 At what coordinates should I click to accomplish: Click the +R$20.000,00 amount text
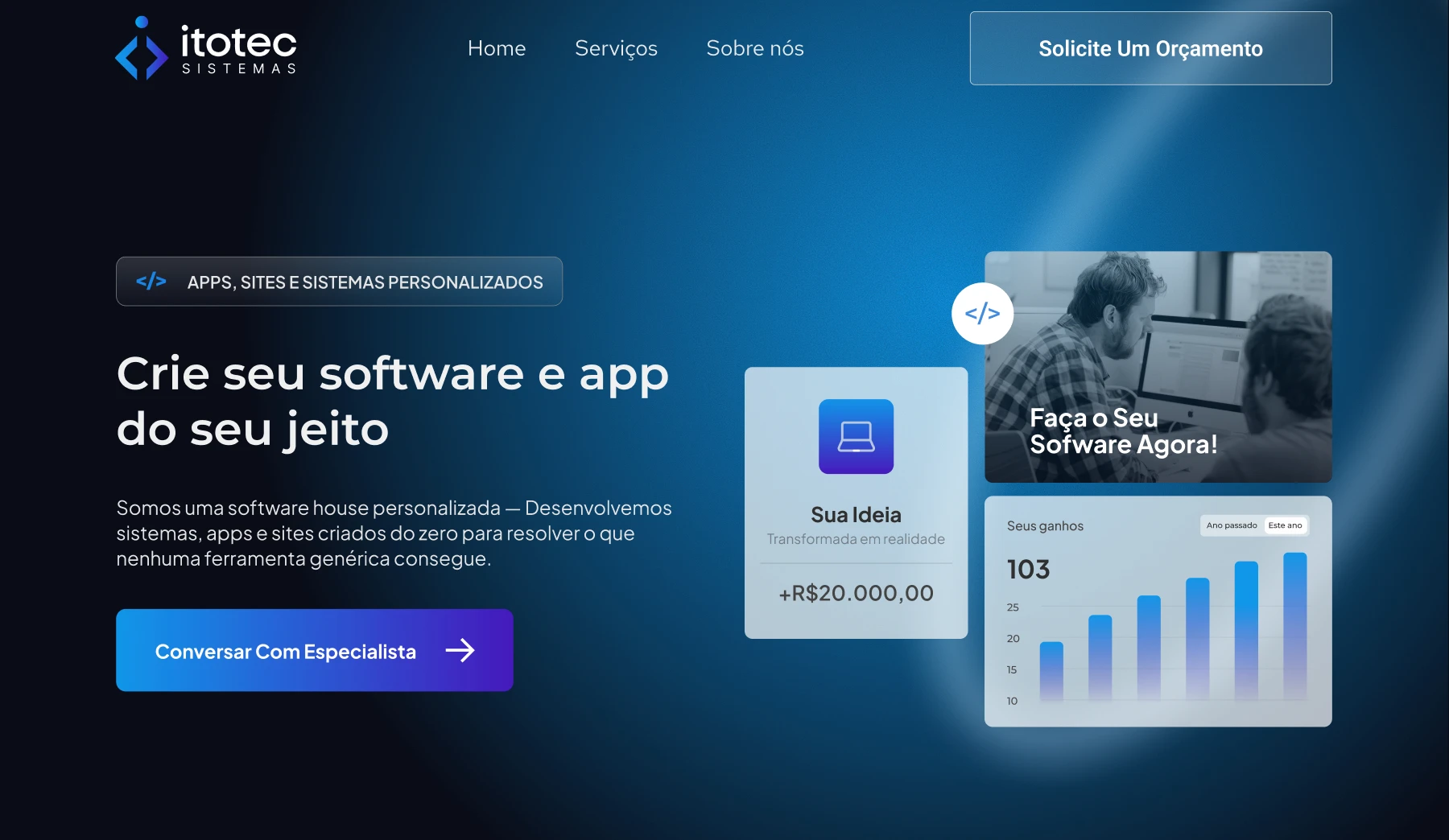pos(856,593)
